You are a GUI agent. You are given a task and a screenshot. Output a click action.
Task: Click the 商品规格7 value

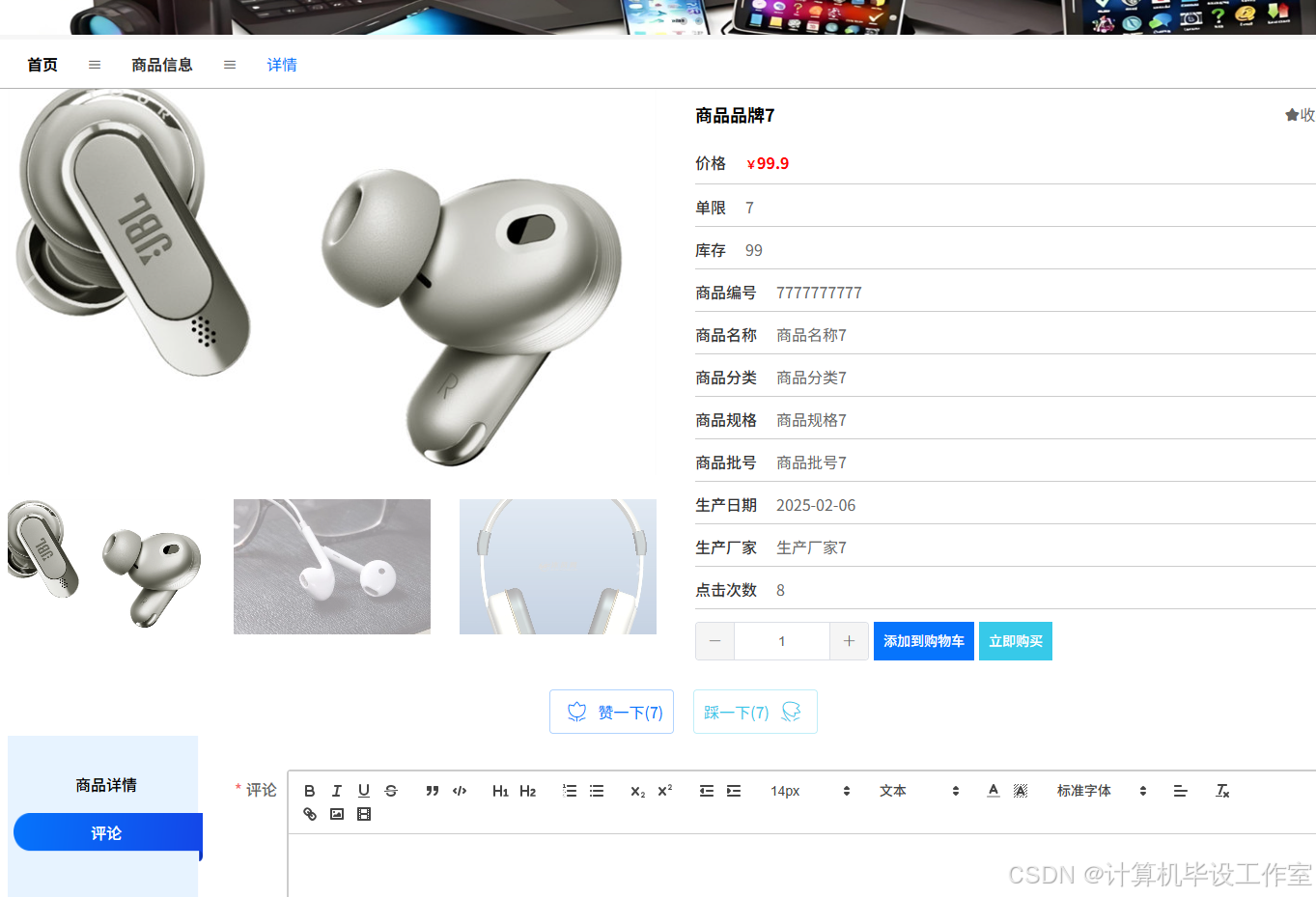click(811, 420)
